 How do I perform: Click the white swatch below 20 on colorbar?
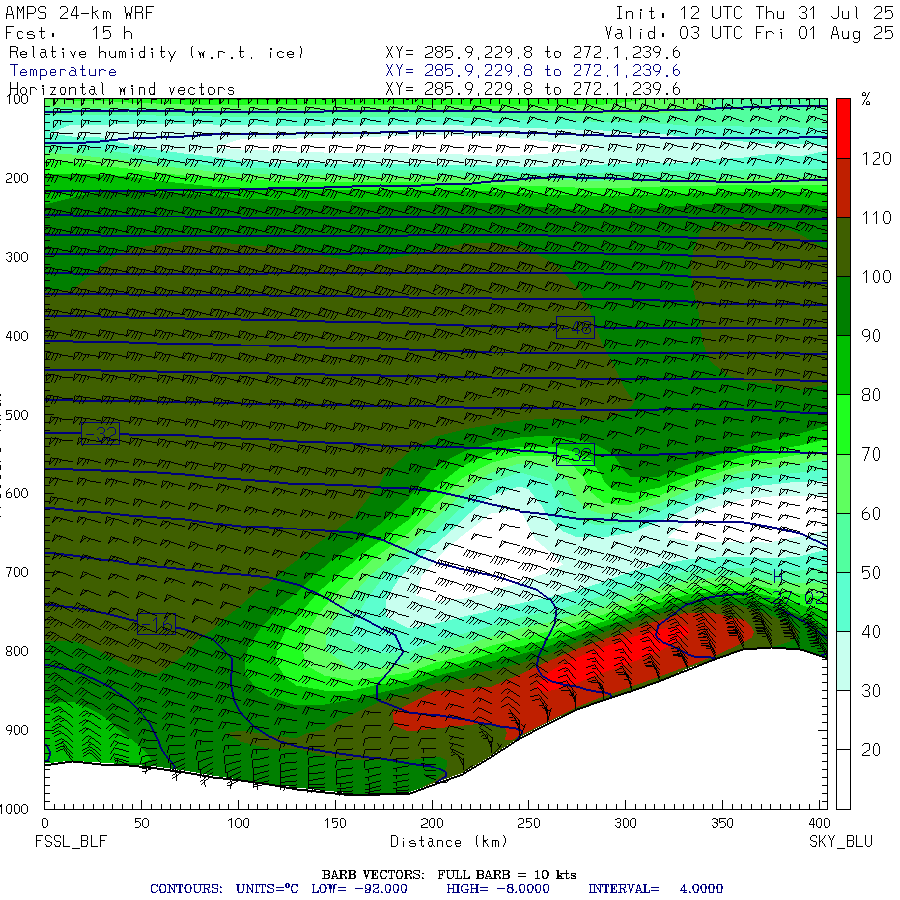pyautogui.click(x=843, y=779)
